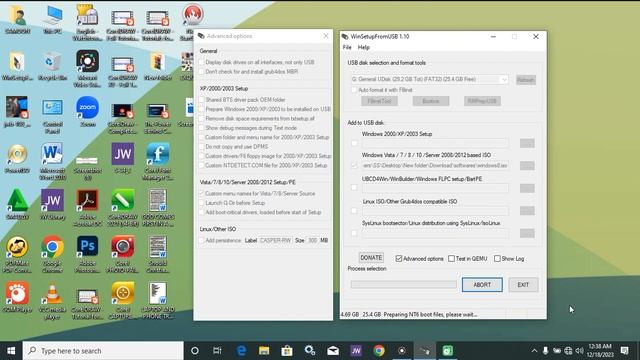640x360 pixels.
Task: Open the notification center icon
Action: click(x=624, y=351)
